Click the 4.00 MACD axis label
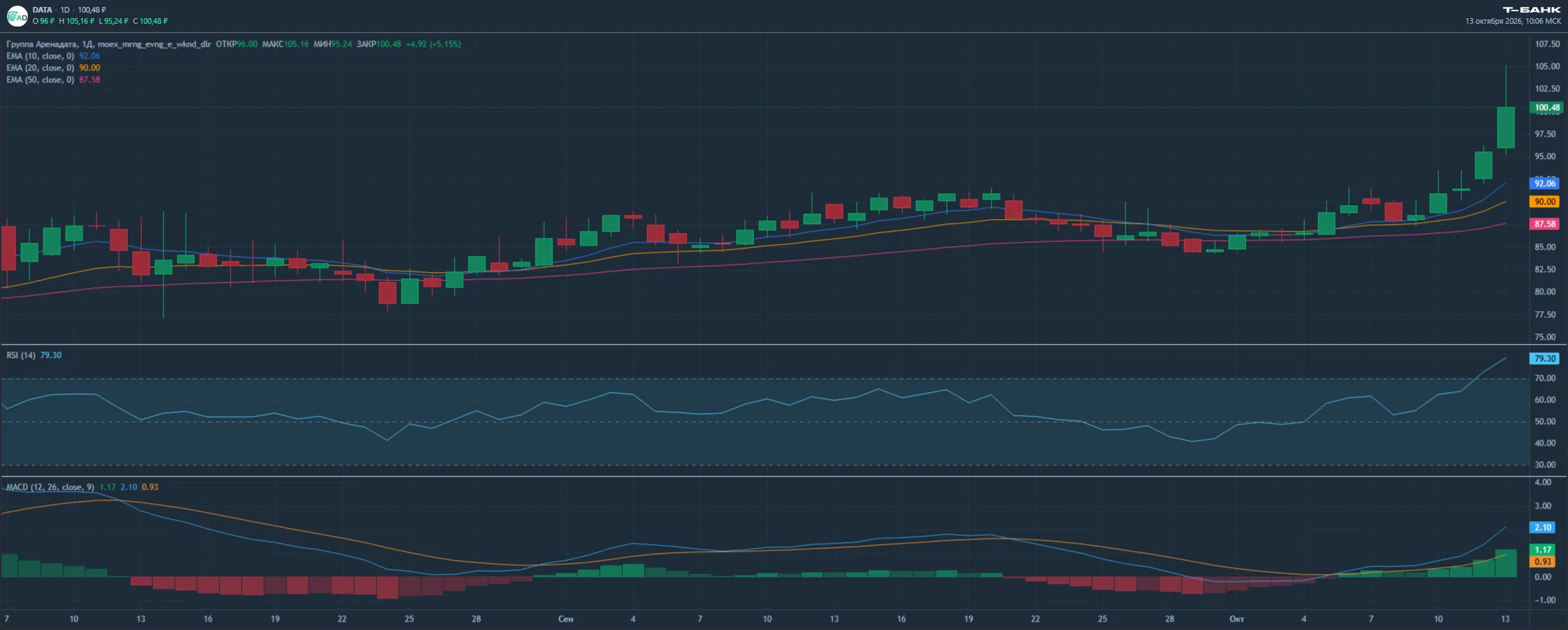 tap(1543, 482)
